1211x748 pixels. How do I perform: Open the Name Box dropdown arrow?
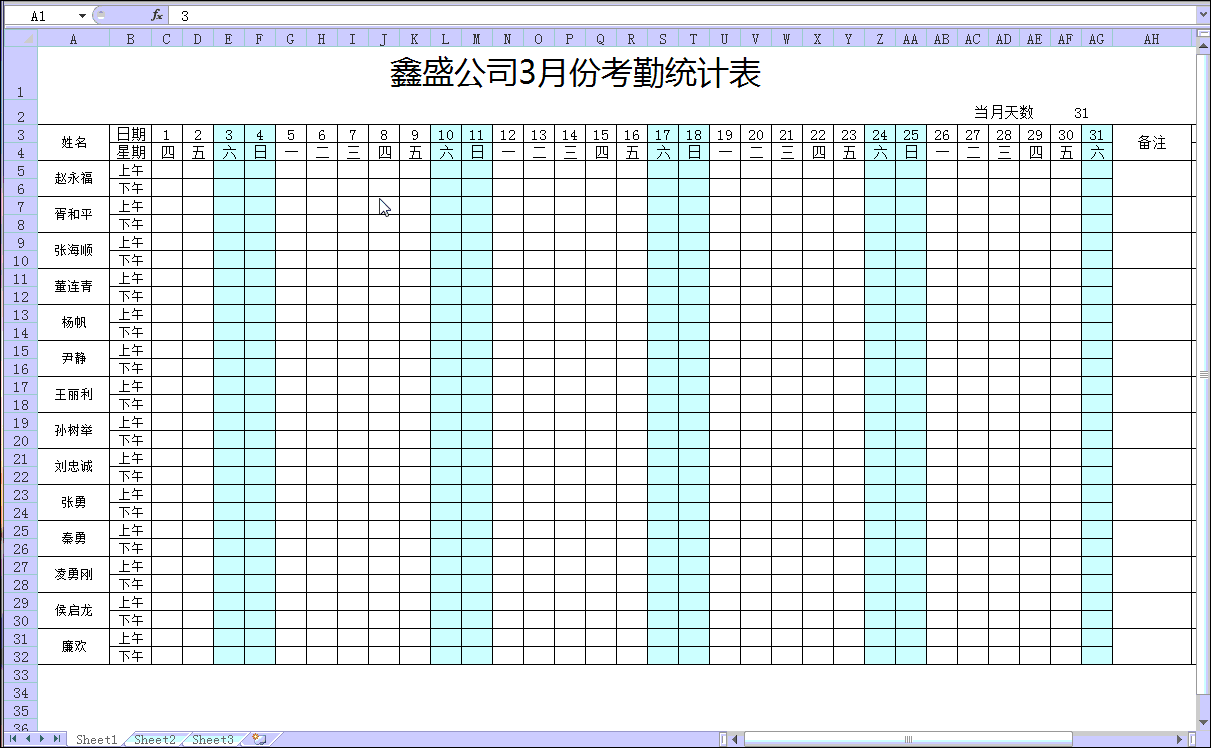(82, 16)
